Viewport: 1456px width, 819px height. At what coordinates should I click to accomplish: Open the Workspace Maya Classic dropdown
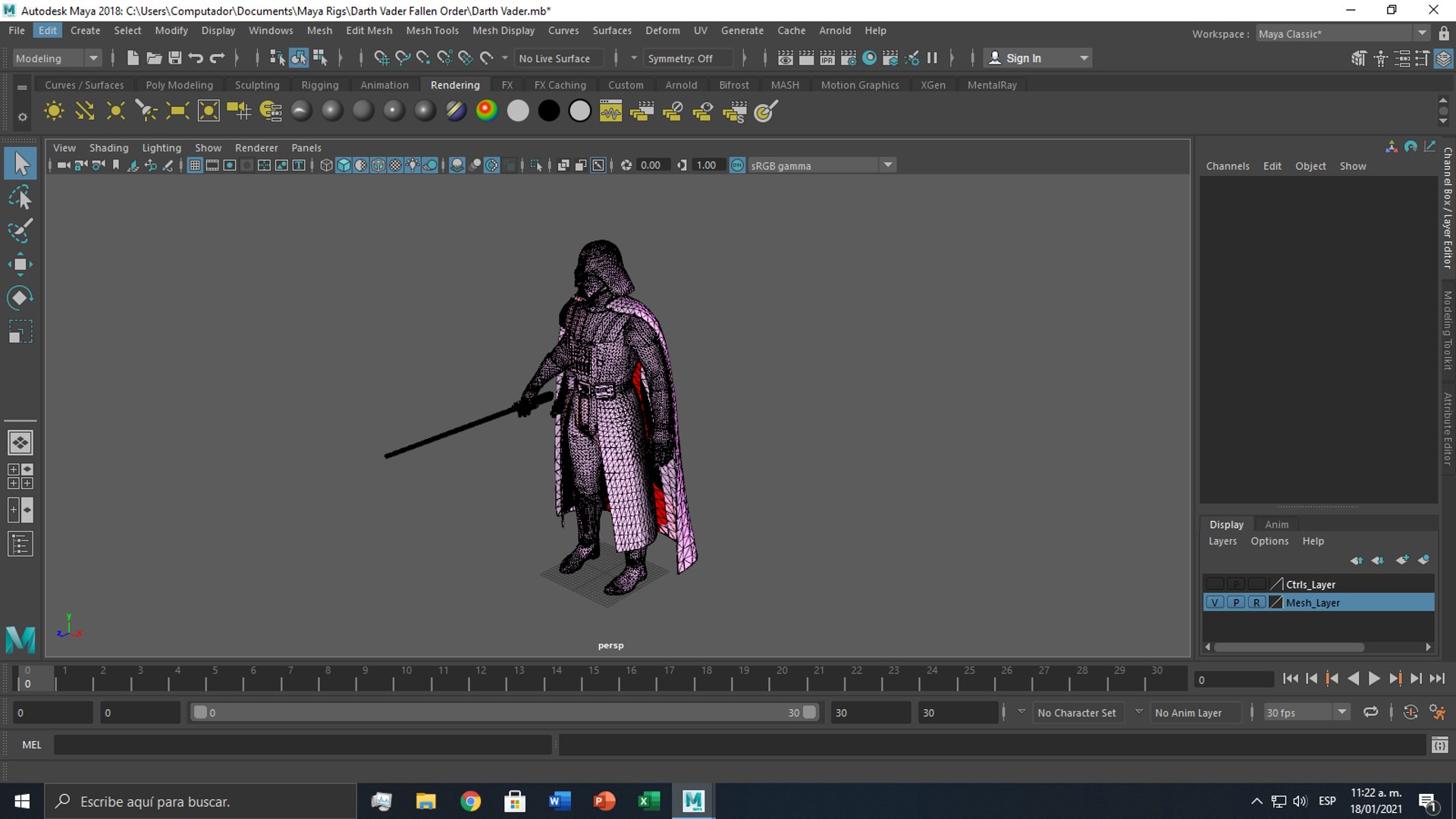[1342, 33]
